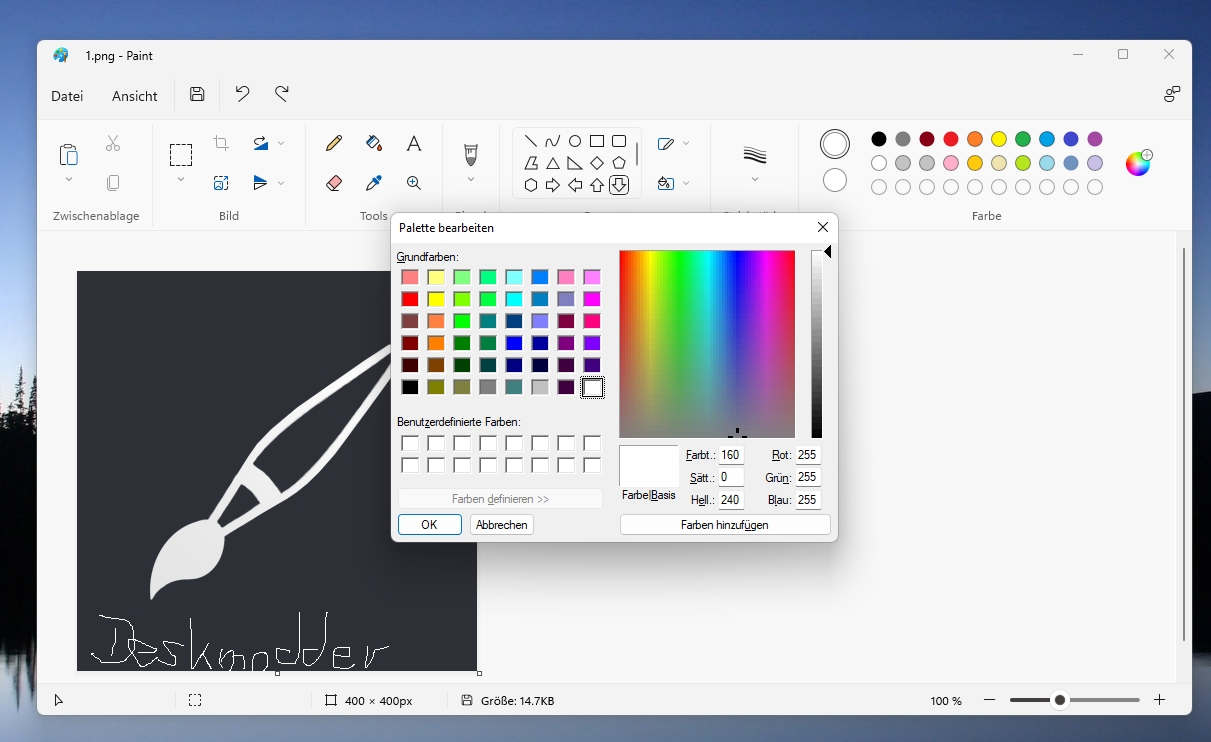The height and width of the screenshot is (742, 1211).
Task: Zoom in with the plus button
Action: click(x=1160, y=701)
